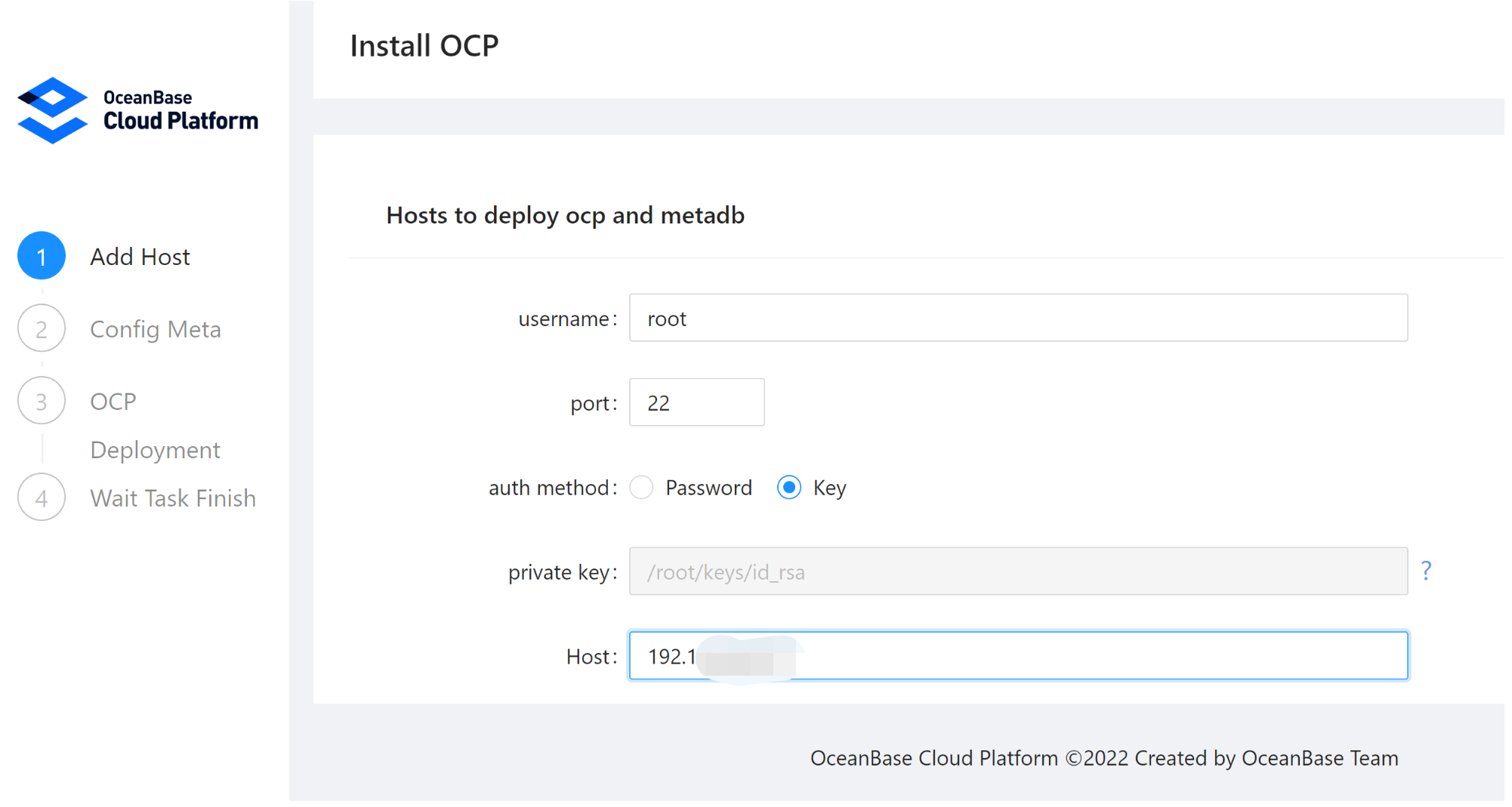The width and height of the screenshot is (1512, 807).
Task: Click step 3 circle icon
Action: click(42, 401)
